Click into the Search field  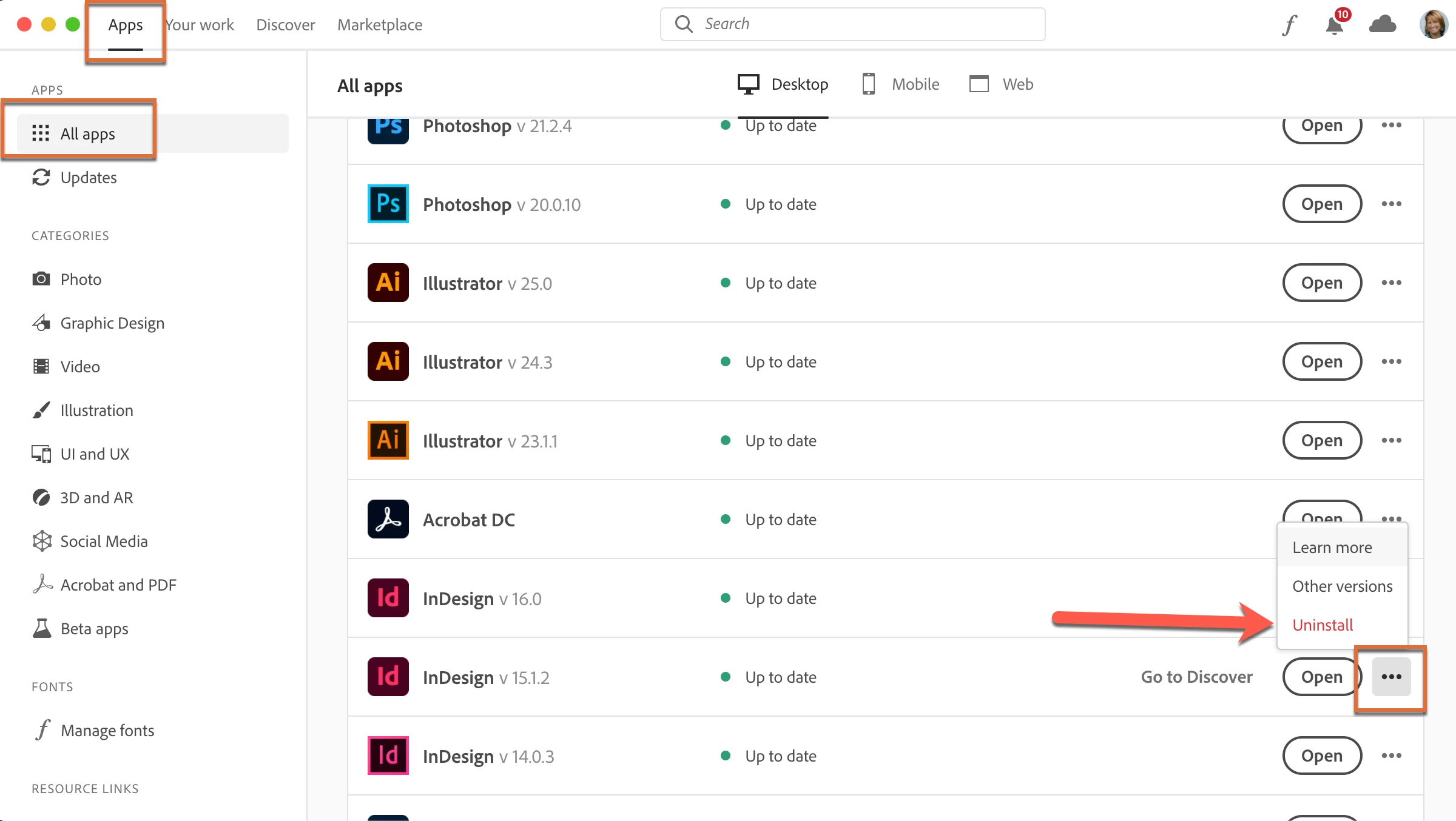861,24
